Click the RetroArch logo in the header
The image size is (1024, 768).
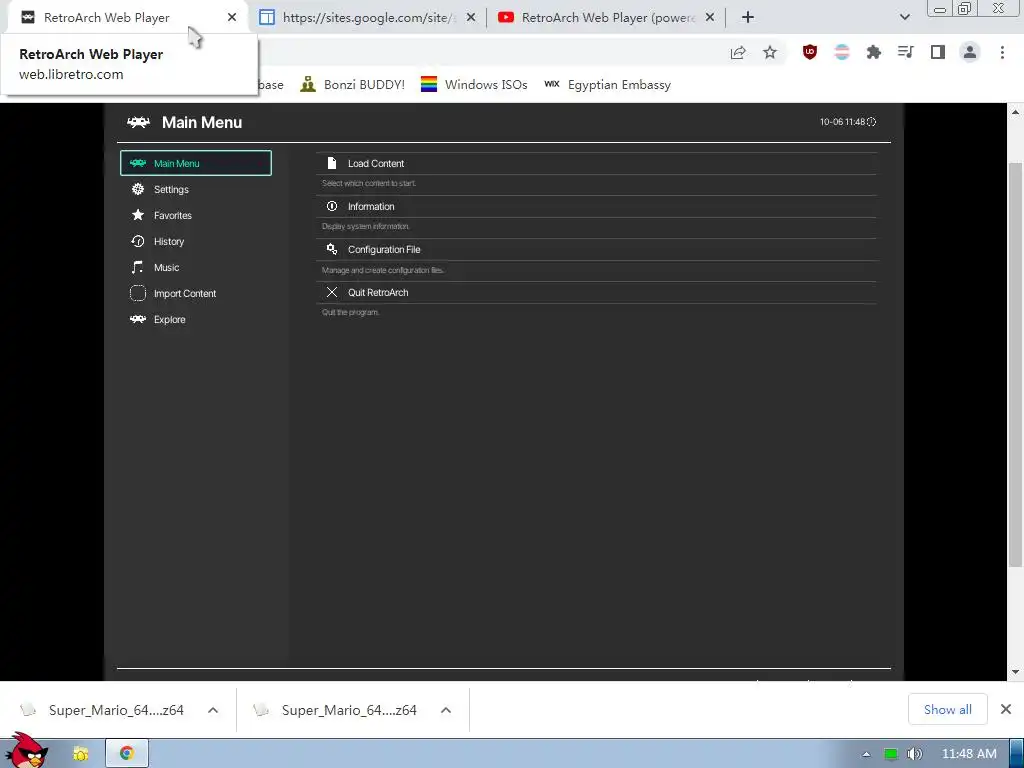point(138,122)
